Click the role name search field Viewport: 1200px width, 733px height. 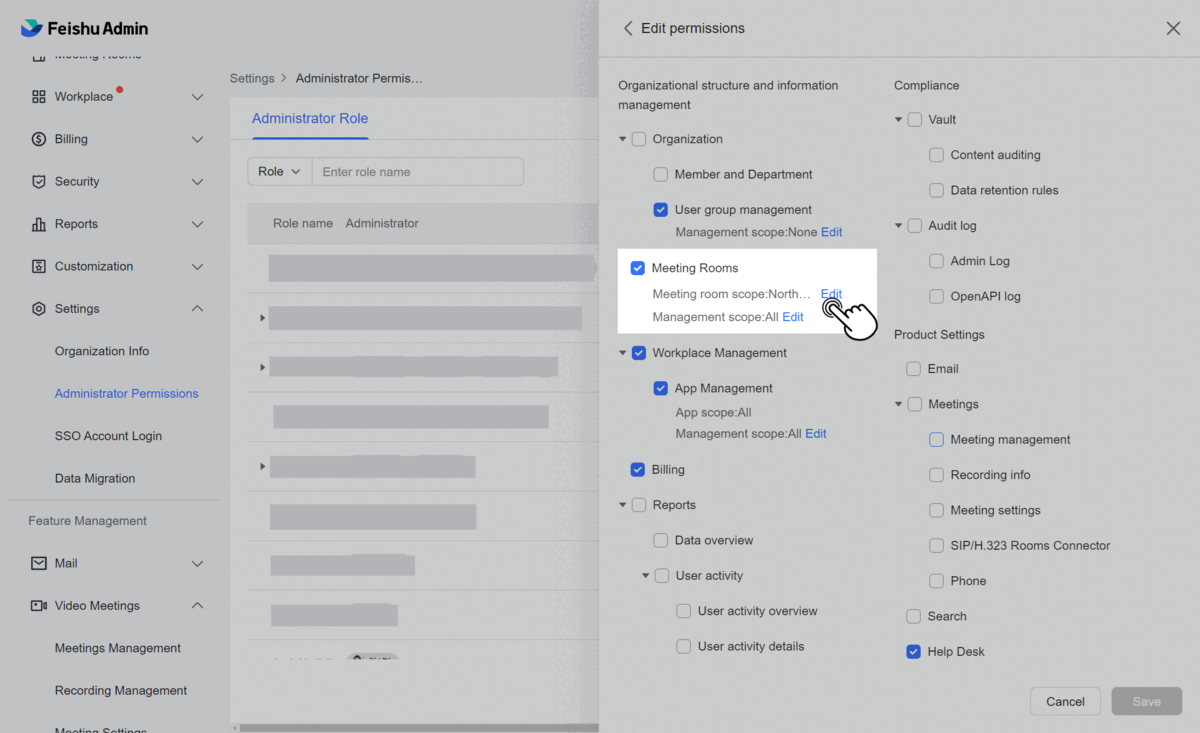tap(418, 171)
